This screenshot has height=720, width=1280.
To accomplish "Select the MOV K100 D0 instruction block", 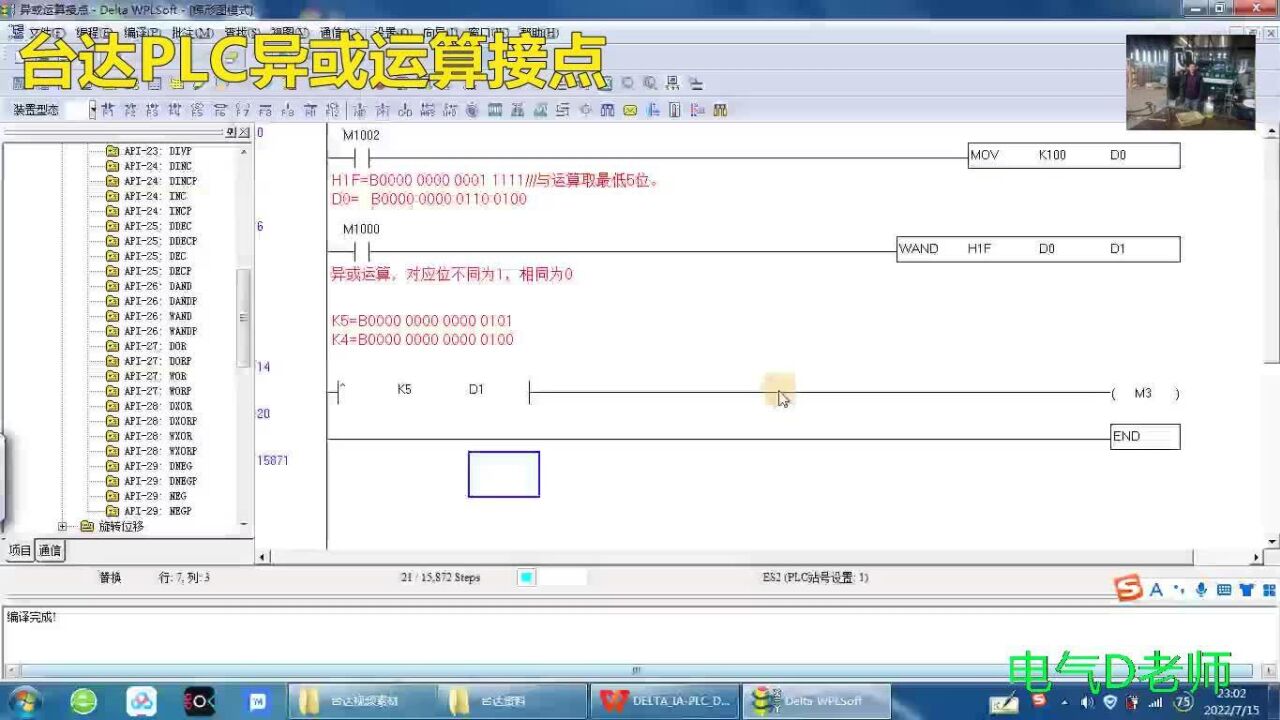I will [1074, 155].
